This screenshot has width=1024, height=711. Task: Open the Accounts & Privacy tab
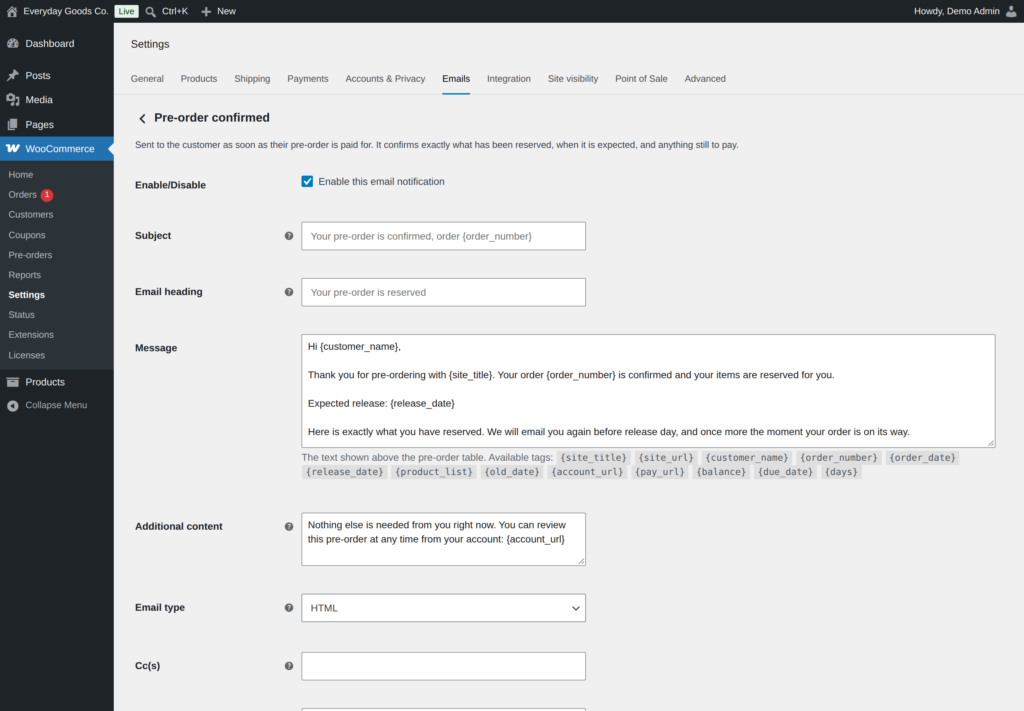tap(385, 78)
